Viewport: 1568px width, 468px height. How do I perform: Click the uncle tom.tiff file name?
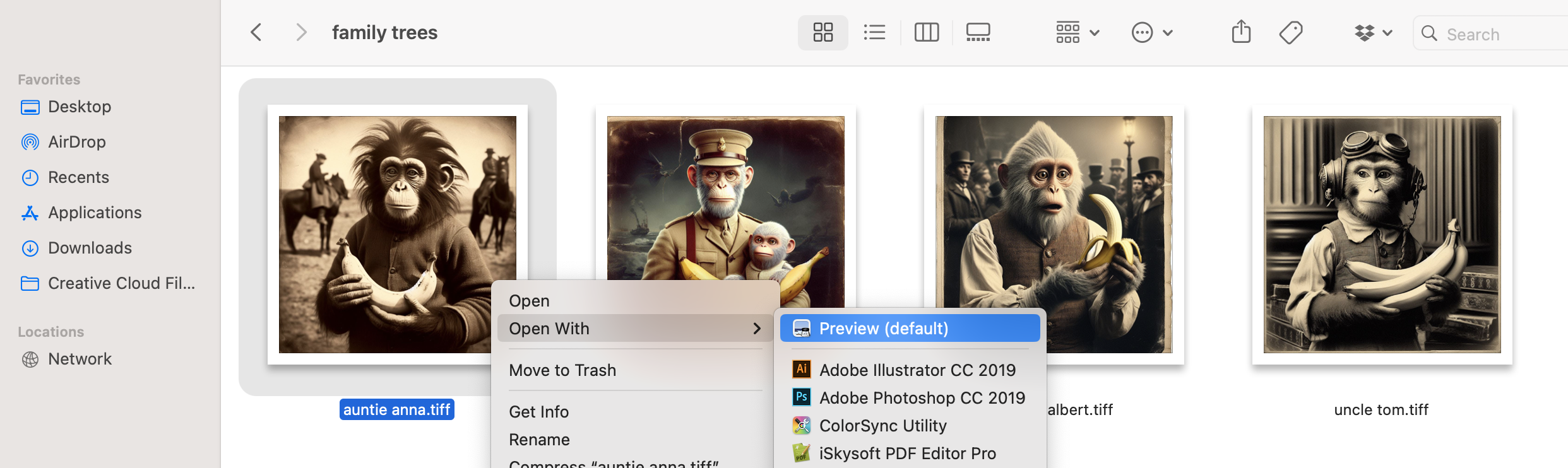[x=1381, y=410]
